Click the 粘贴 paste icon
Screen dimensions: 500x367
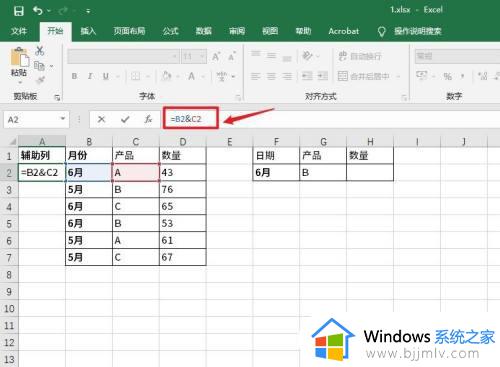[19, 57]
